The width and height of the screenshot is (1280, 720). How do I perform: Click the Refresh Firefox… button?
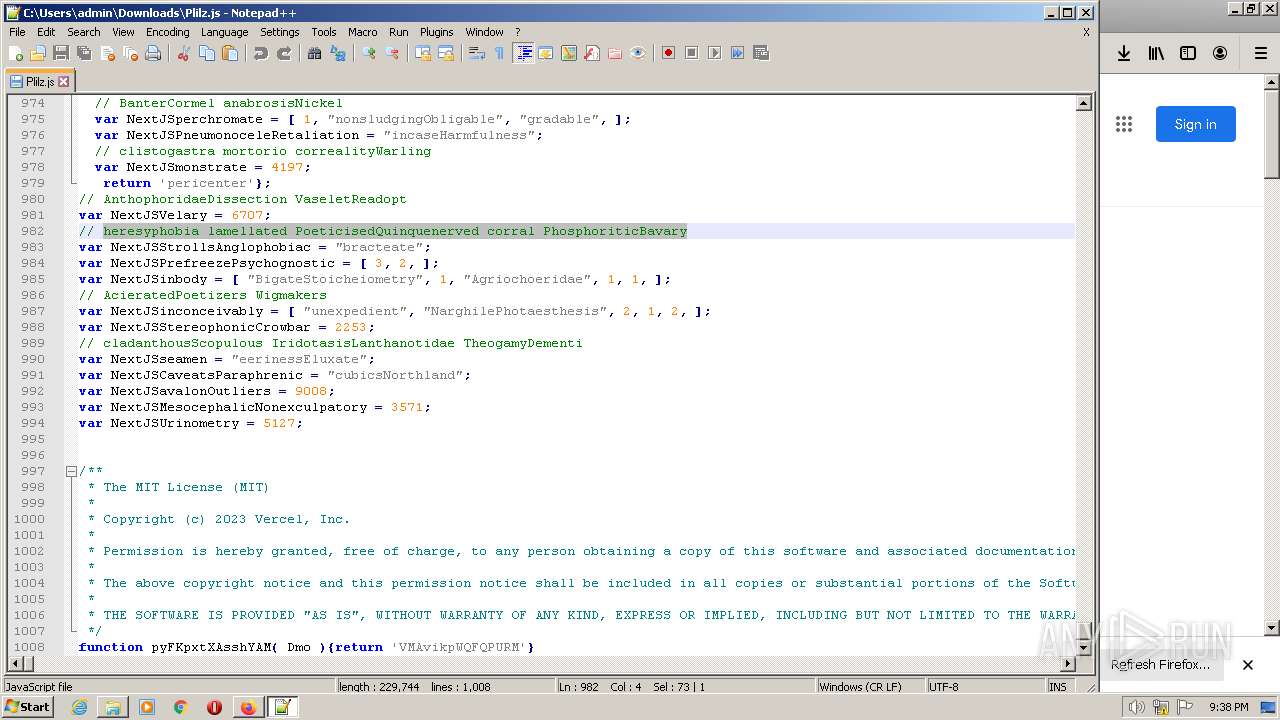(x=1160, y=664)
